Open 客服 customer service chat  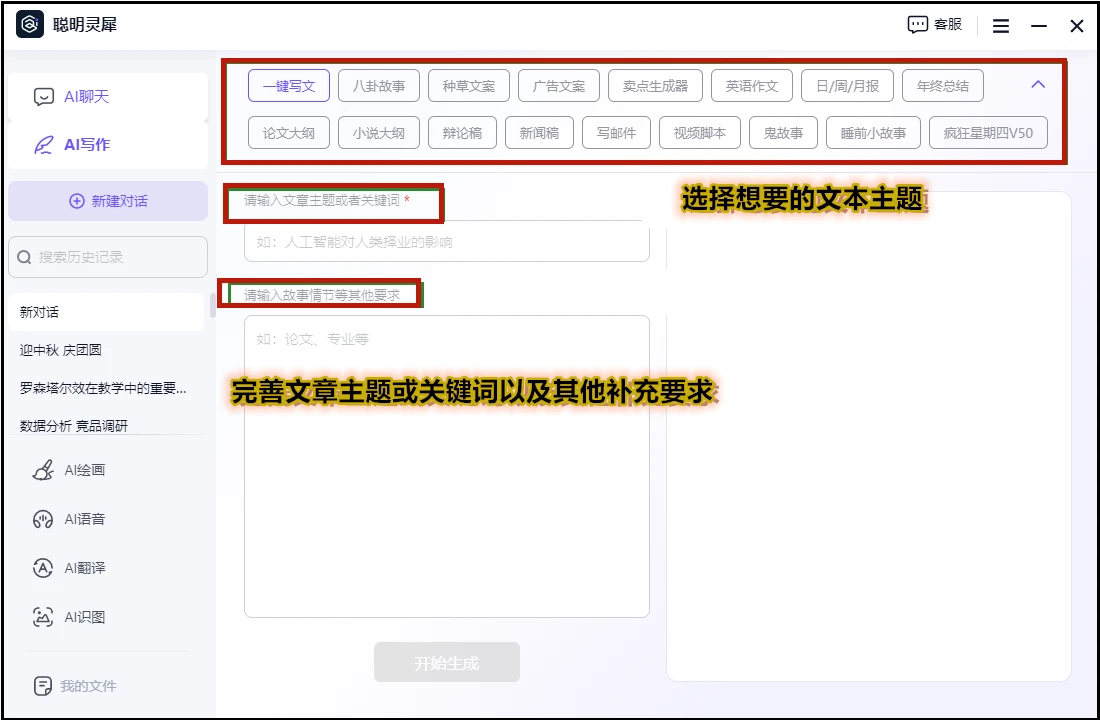pos(934,25)
